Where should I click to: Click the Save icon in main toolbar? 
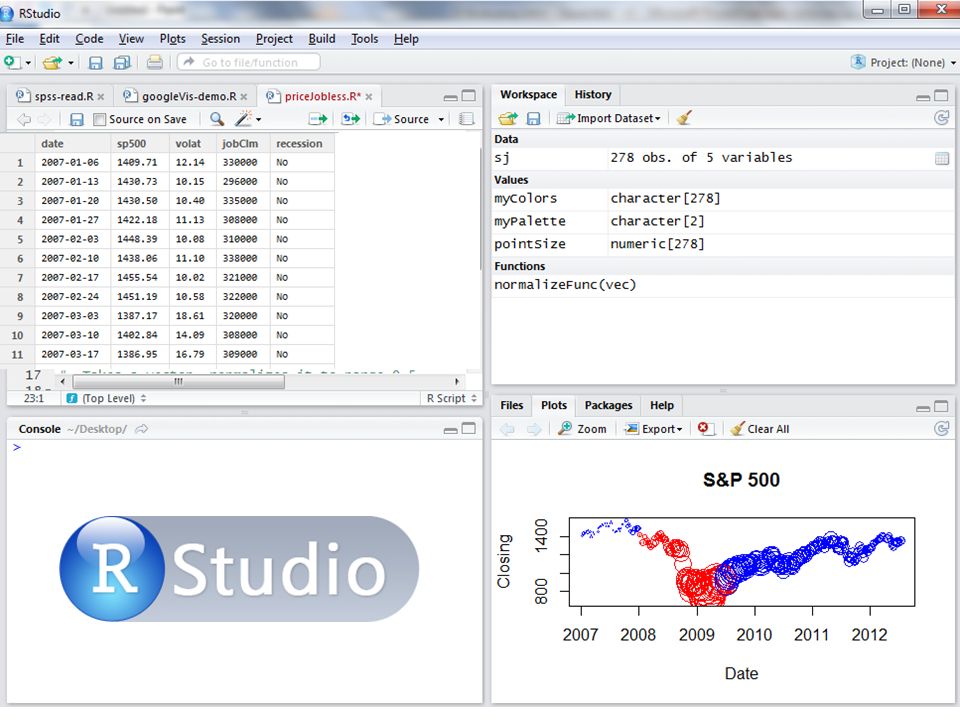(96, 62)
